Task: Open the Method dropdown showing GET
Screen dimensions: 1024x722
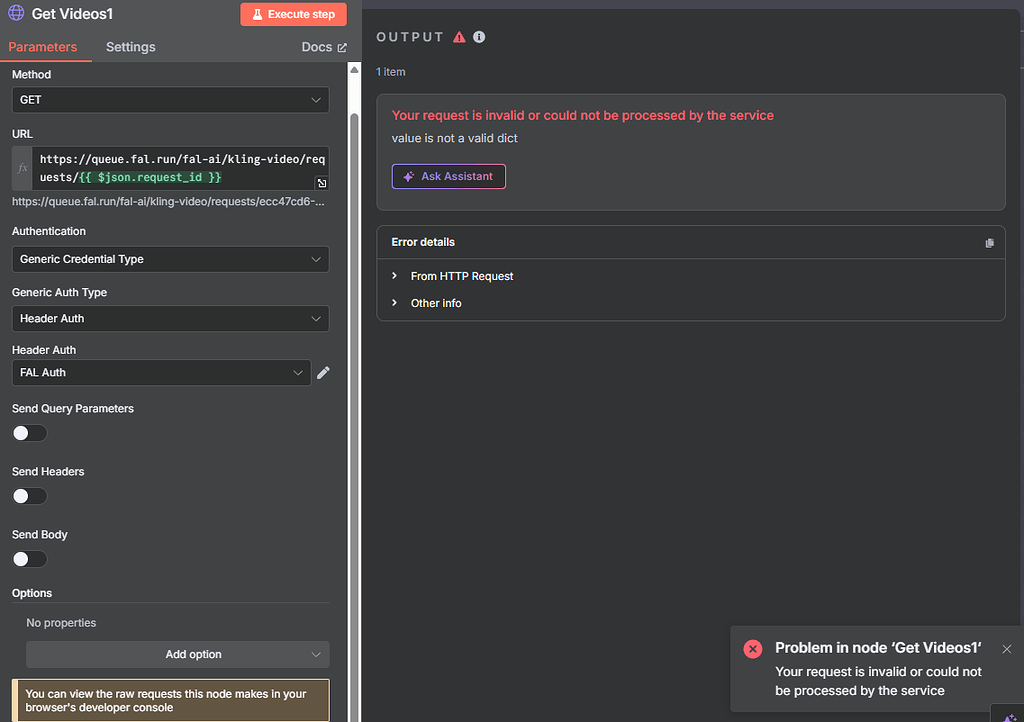Action: tap(170, 99)
